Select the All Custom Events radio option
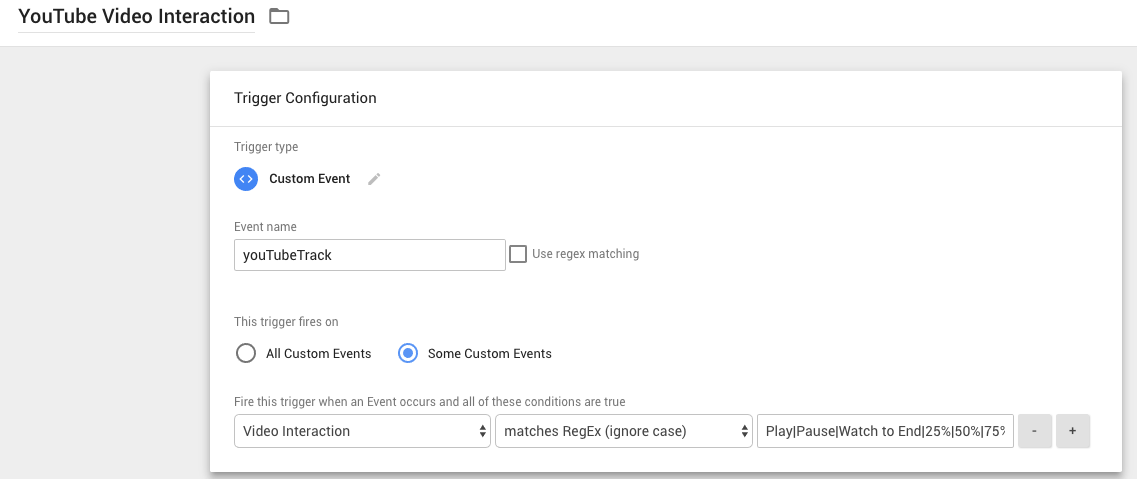 click(246, 353)
